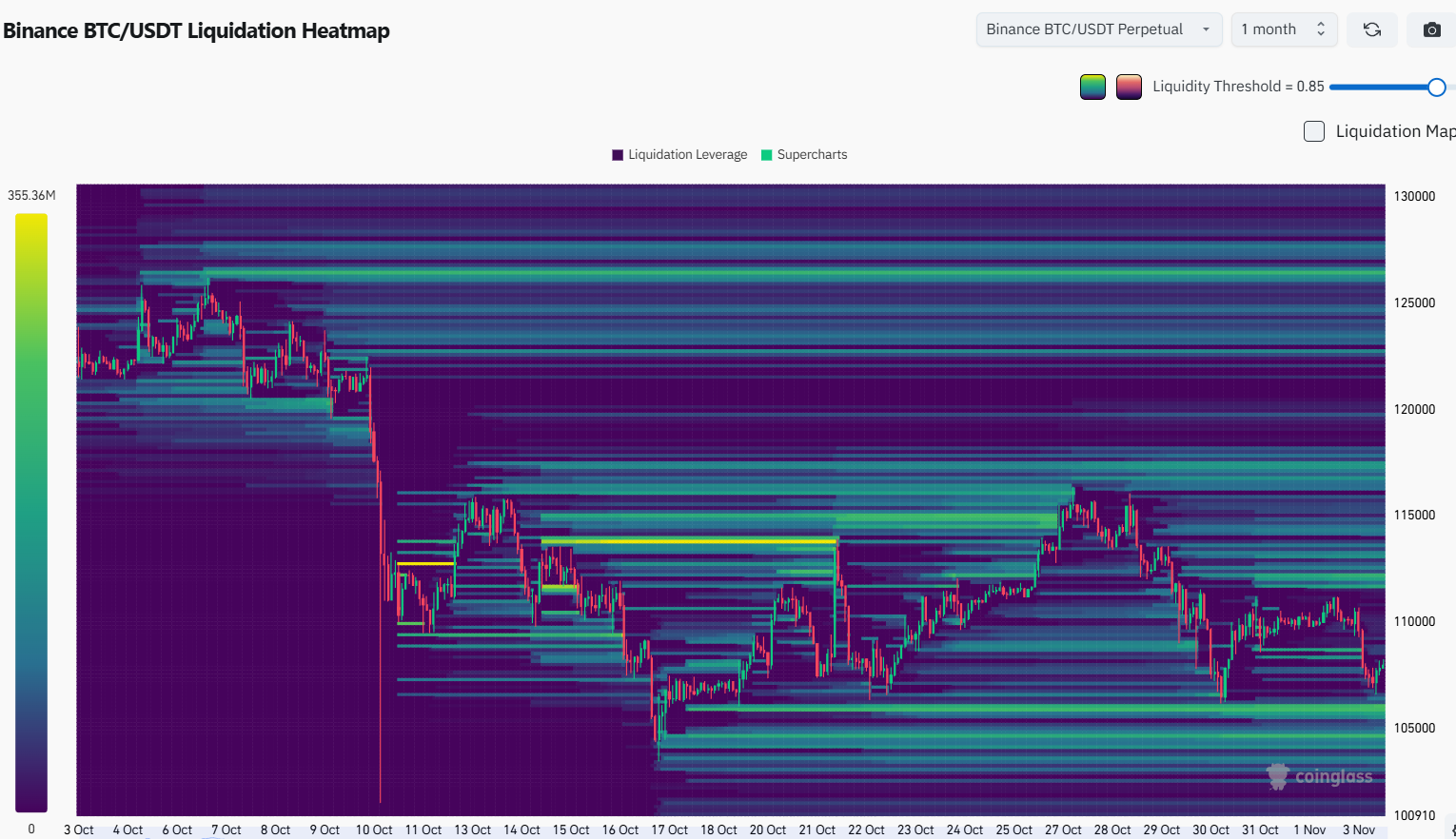The image size is (1456, 839).
Task: Select the green-blue heatmap color scheme
Action: click(1092, 87)
